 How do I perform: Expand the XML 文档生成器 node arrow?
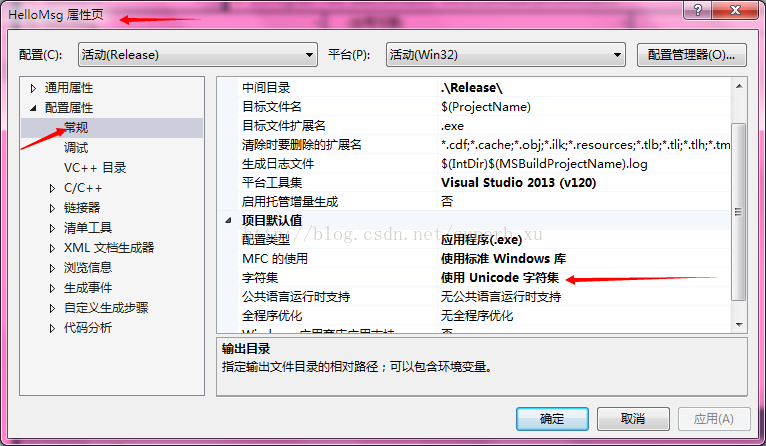[52, 248]
